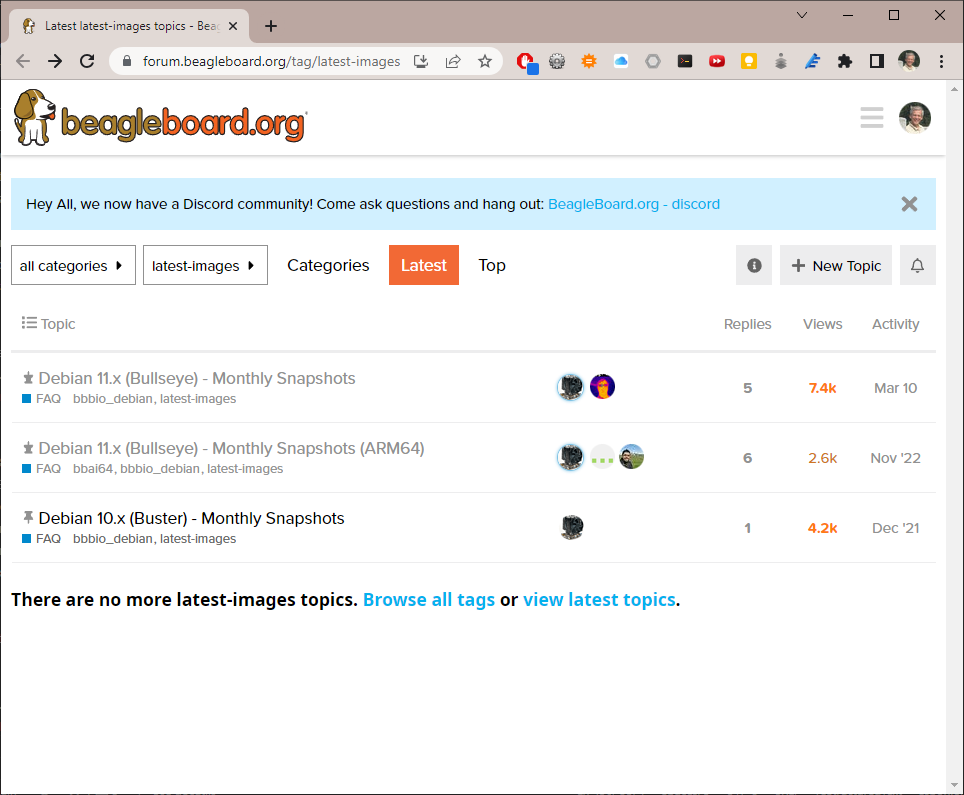
Task: Open the Chrome browser menu
Action: click(943, 61)
